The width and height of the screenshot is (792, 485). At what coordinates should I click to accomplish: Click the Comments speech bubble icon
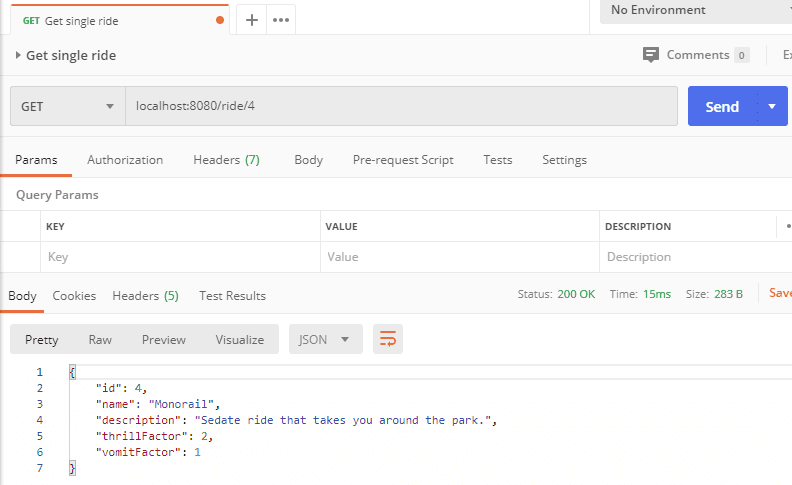coord(651,55)
